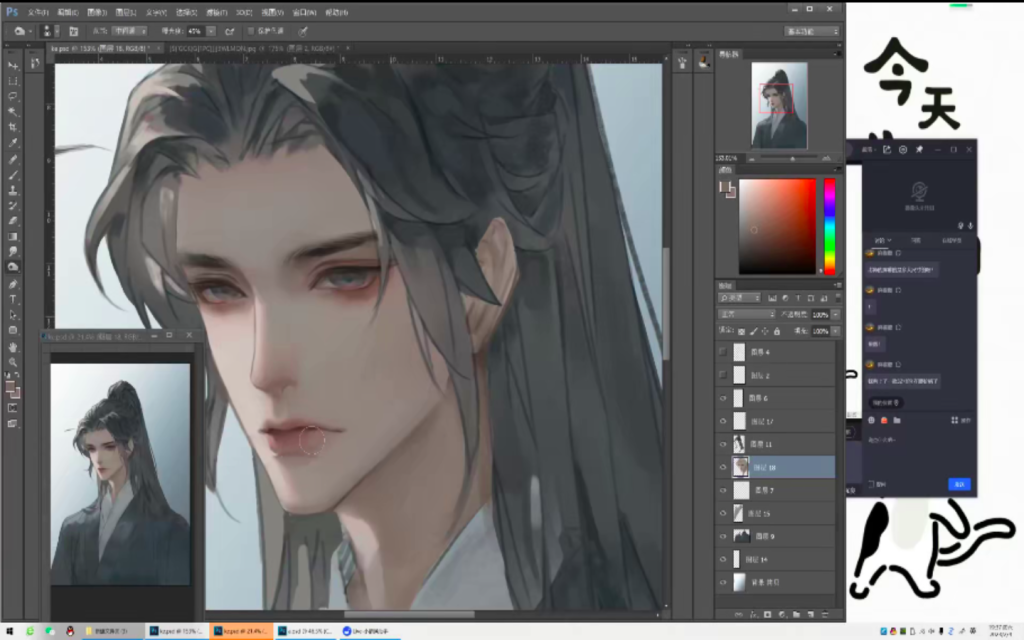Image resolution: width=1024 pixels, height=640 pixels.
Task: Select the Zoom magnifier tool
Action: click(x=13, y=361)
